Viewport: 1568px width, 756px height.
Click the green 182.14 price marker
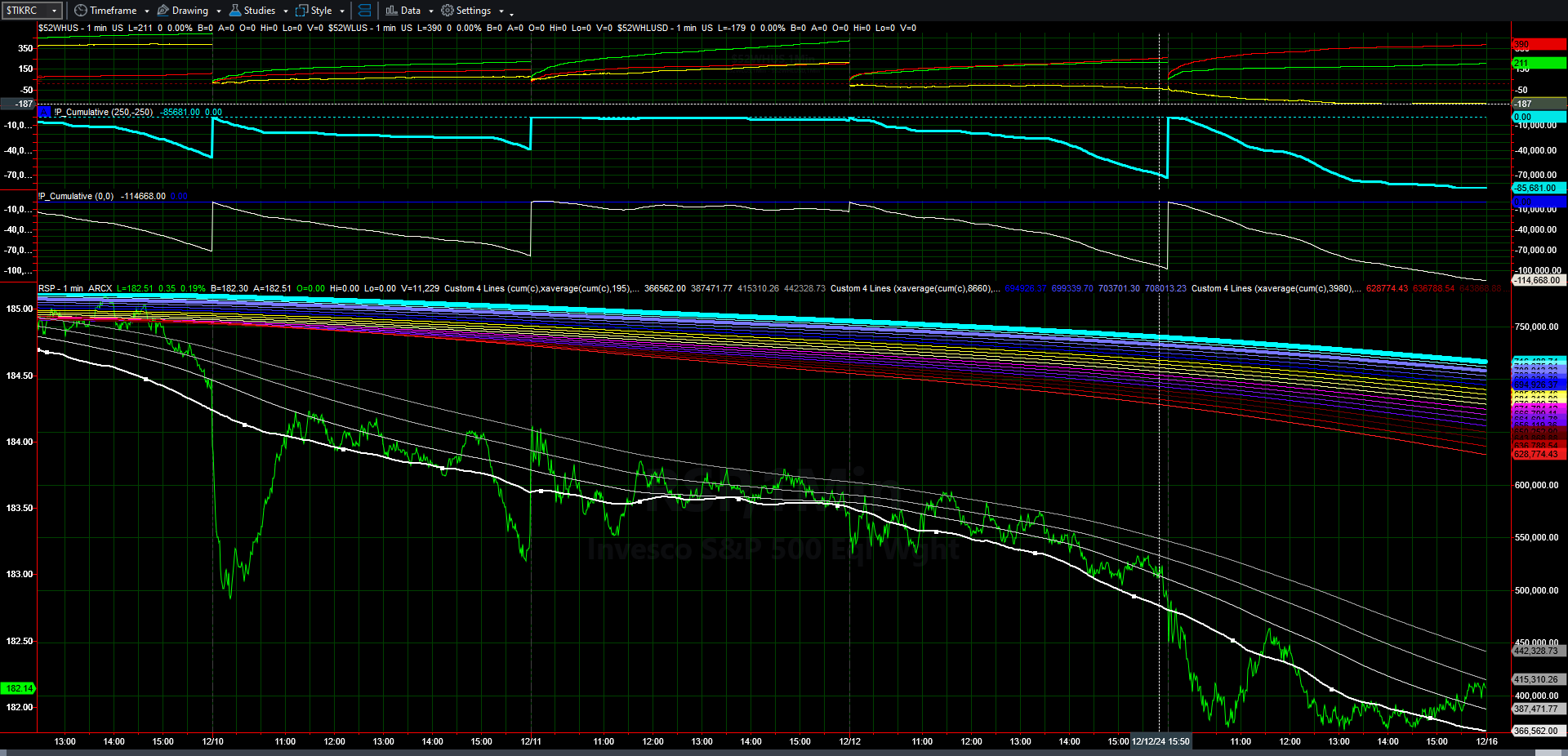click(x=19, y=688)
